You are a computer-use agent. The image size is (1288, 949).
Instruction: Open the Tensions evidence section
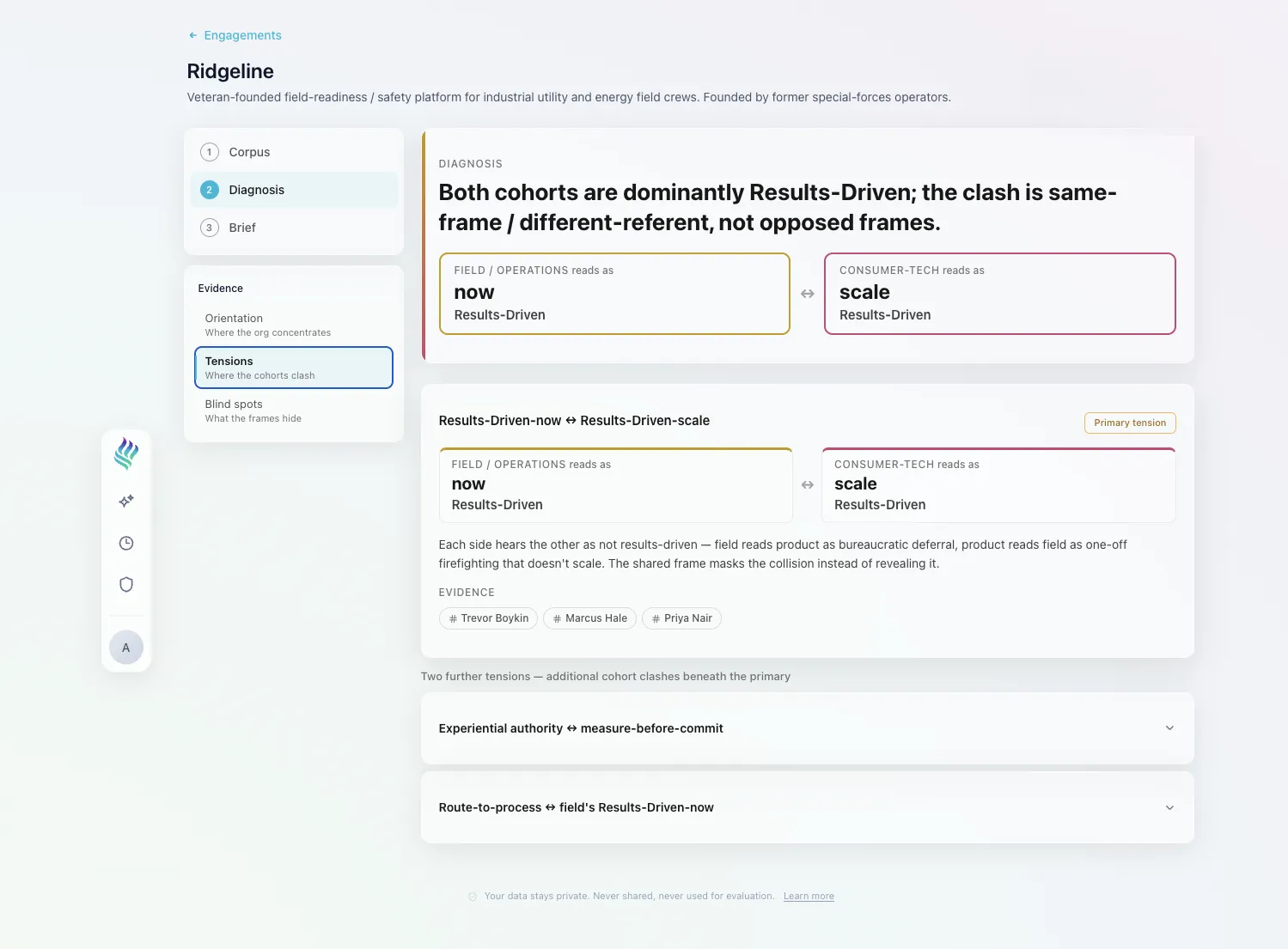294,368
